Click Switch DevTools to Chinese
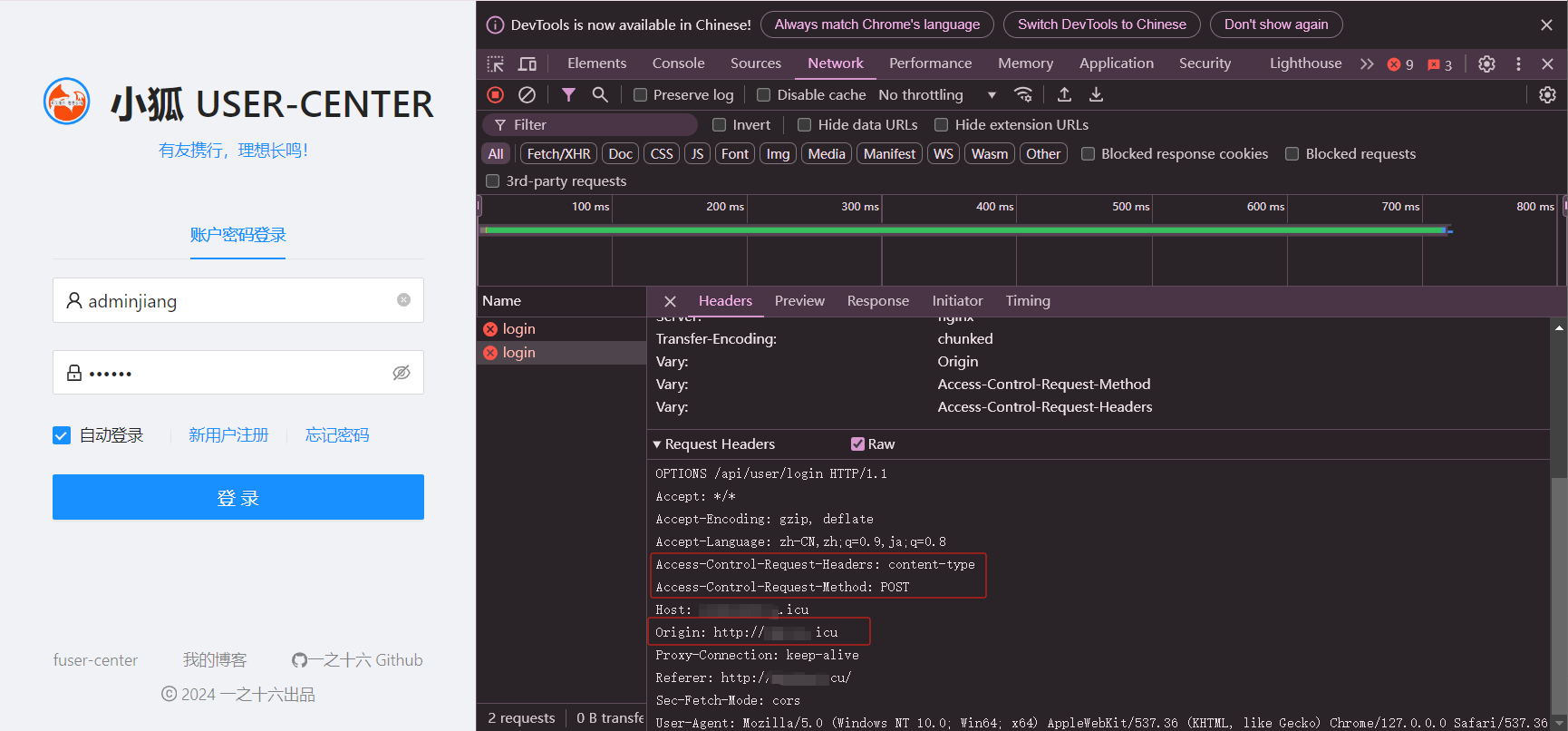Viewport: 1568px width, 731px height. pyautogui.click(x=1101, y=24)
